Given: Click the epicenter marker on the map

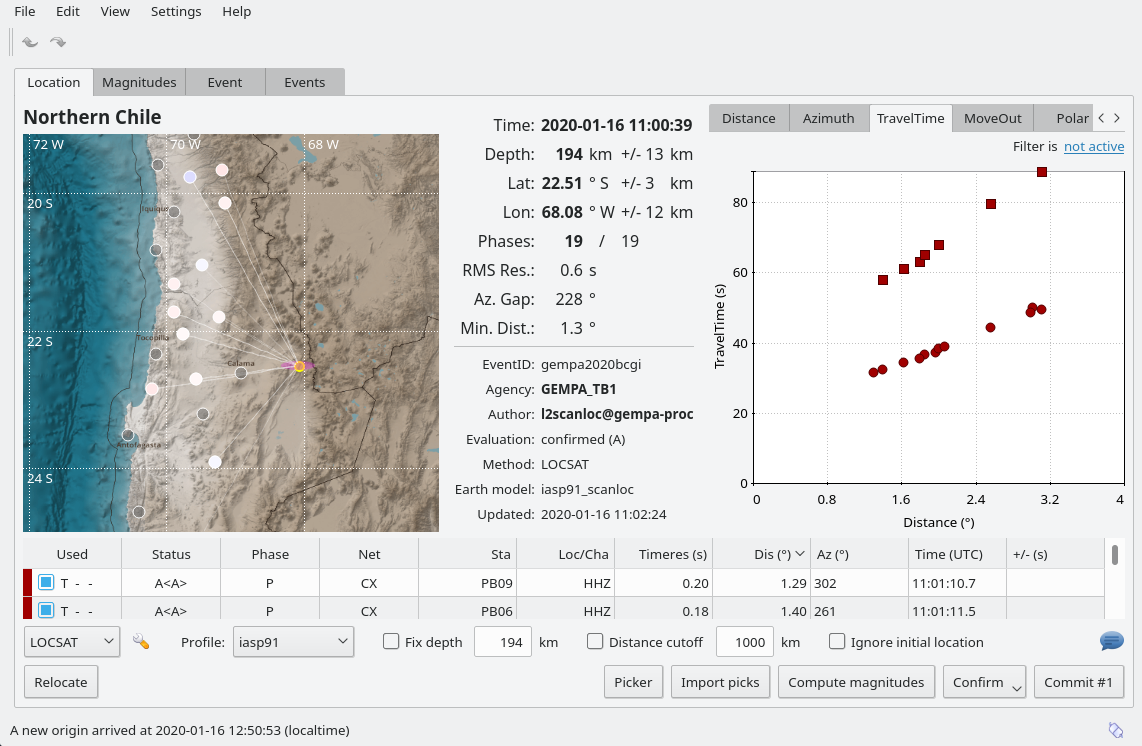Looking at the screenshot, I should pyautogui.click(x=299, y=367).
